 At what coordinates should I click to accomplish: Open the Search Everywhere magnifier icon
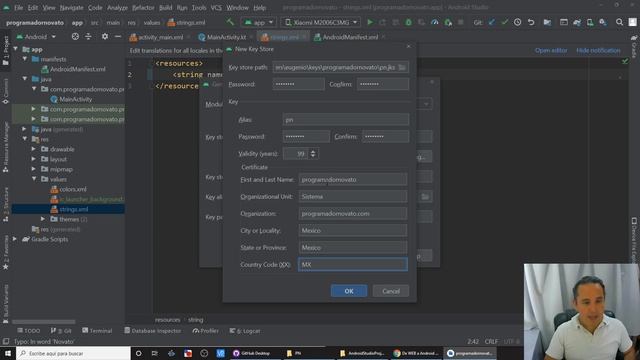[x=619, y=22]
